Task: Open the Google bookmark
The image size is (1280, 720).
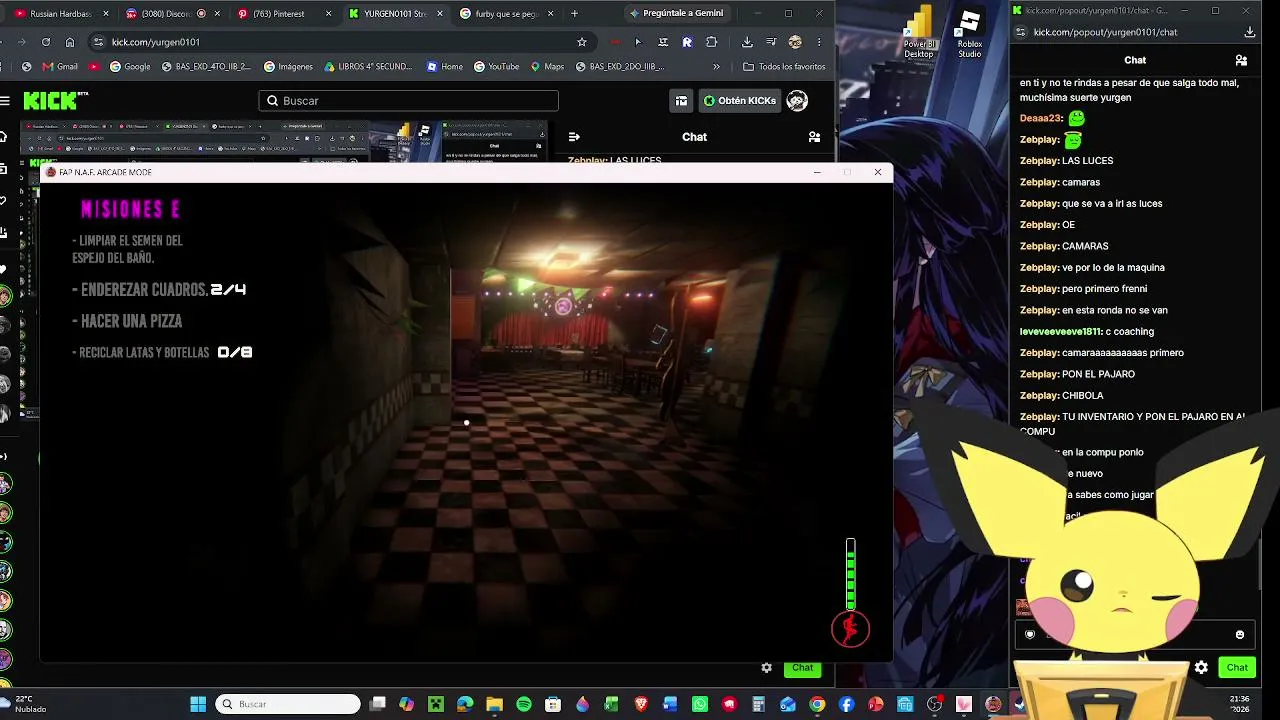Action: tap(130, 67)
